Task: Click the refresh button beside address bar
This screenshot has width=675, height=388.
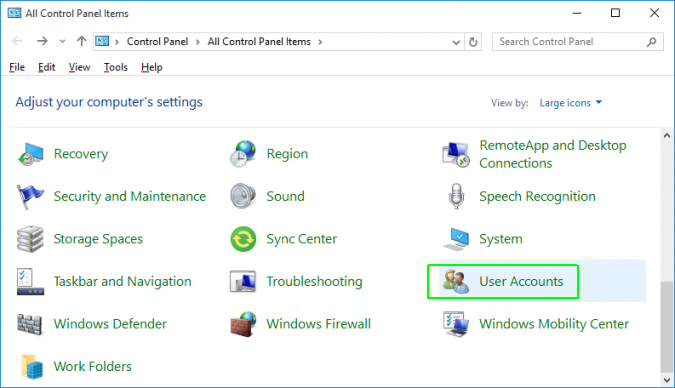Action: click(x=473, y=42)
